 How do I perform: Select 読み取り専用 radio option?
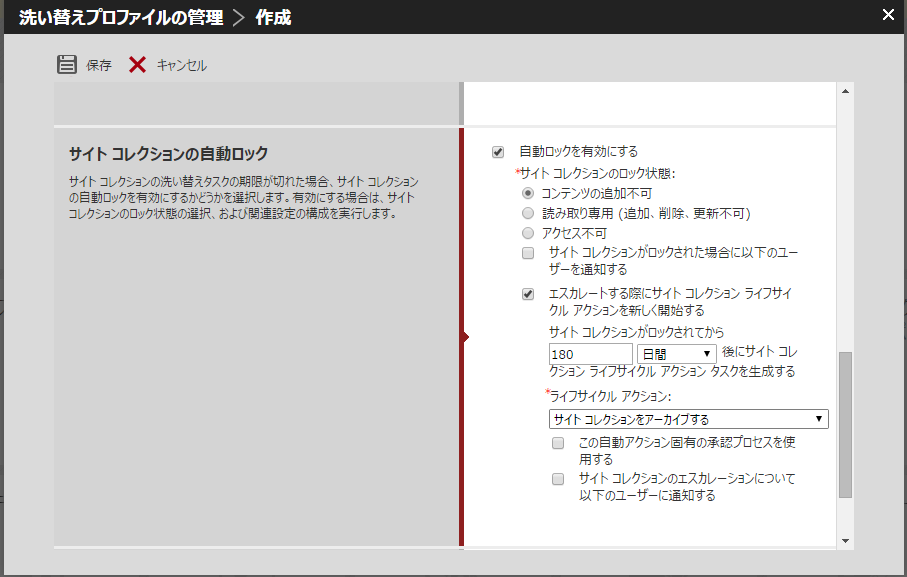pos(528,213)
